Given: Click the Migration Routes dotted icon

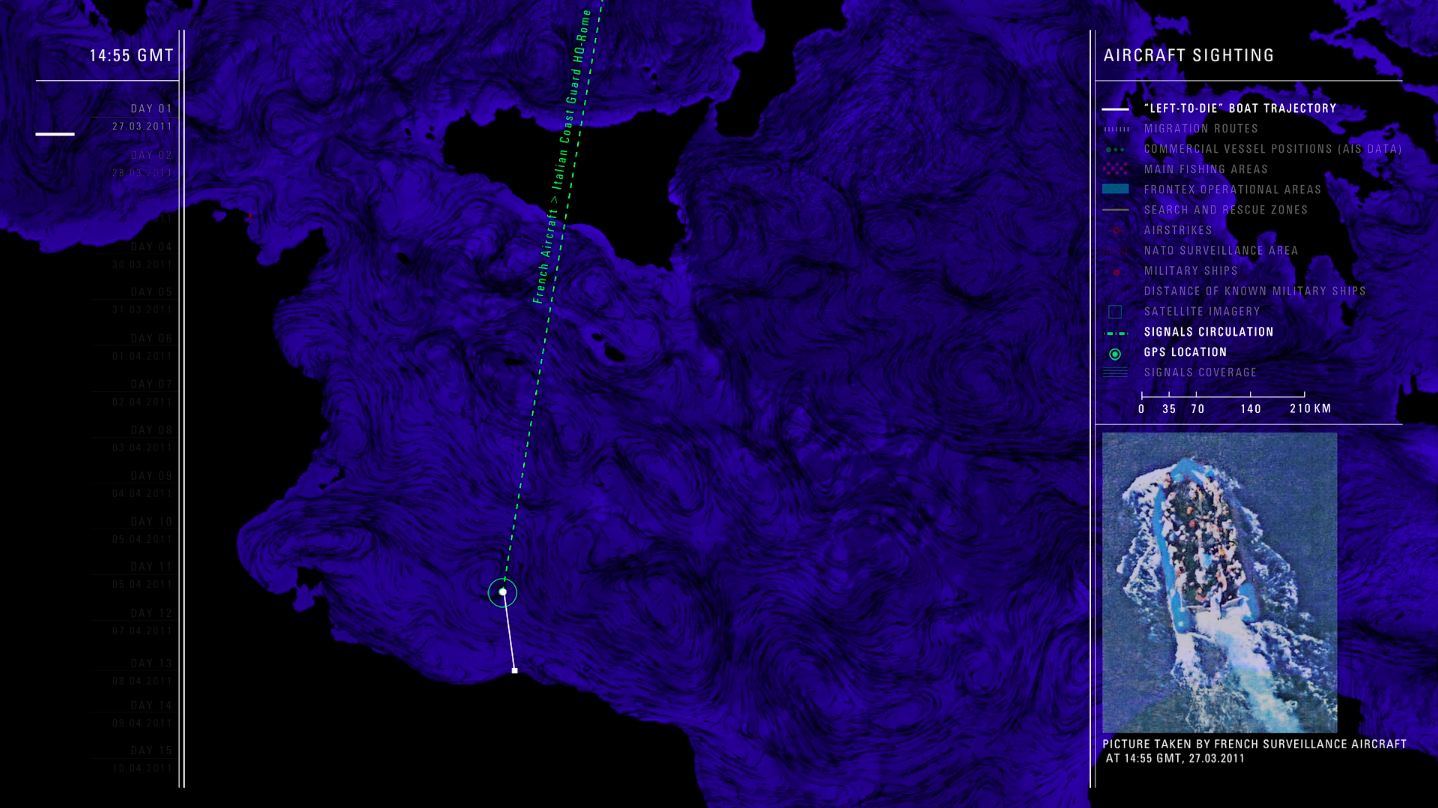Looking at the screenshot, I should click(x=1115, y=129).
